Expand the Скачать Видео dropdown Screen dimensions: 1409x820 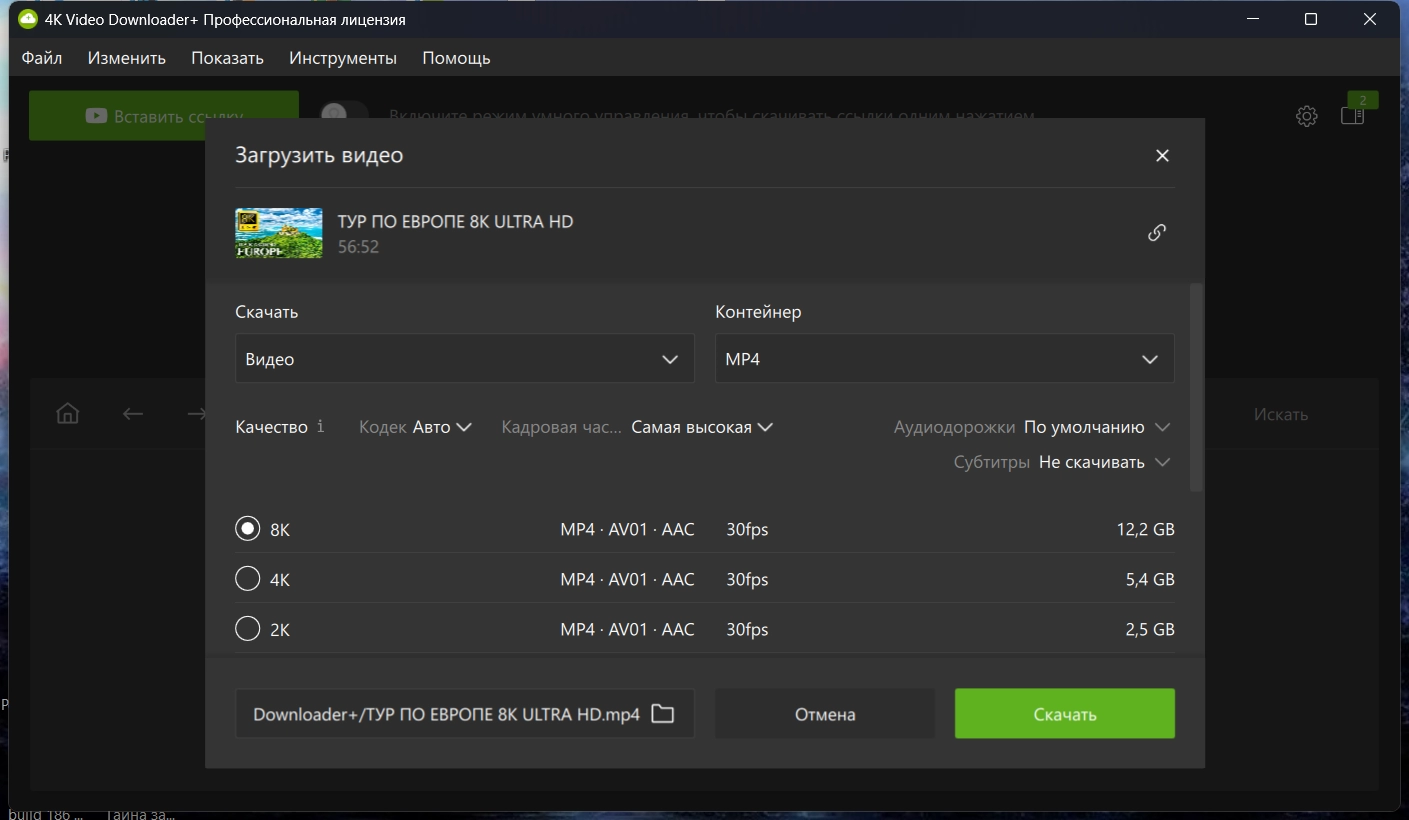[x=465, y=359]
